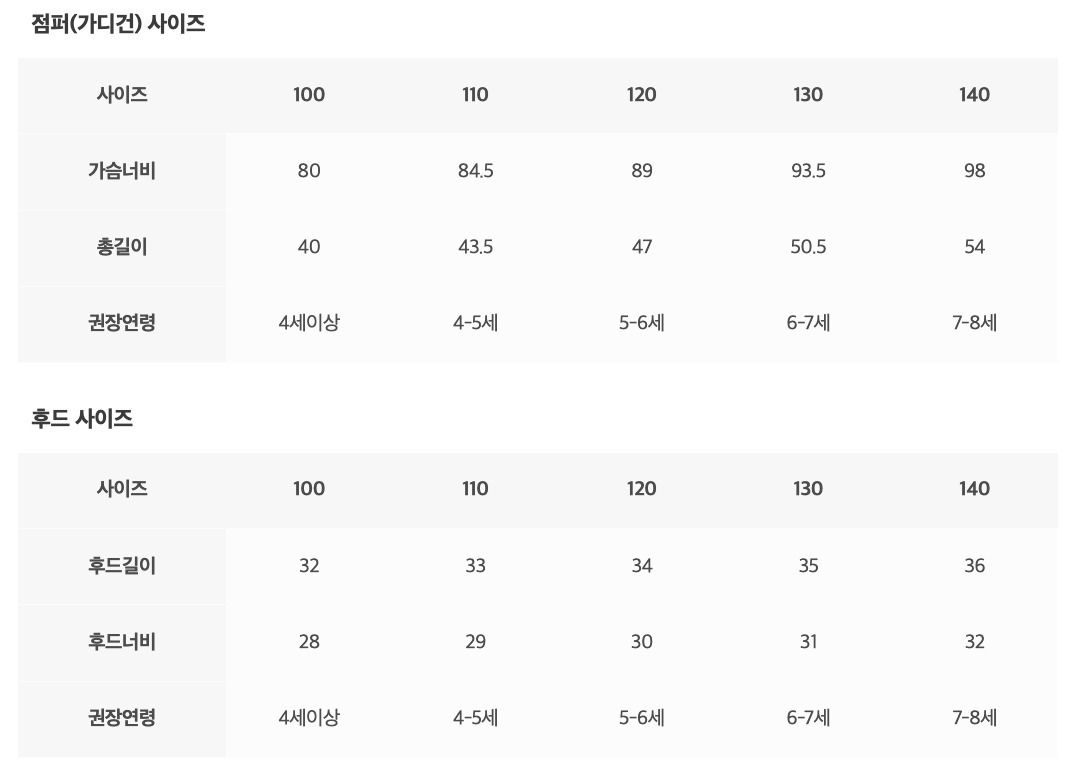Click the chest width value 98
Image resolution: width=1077 pixels, height=780 pixels.
(x=974, y=171)
